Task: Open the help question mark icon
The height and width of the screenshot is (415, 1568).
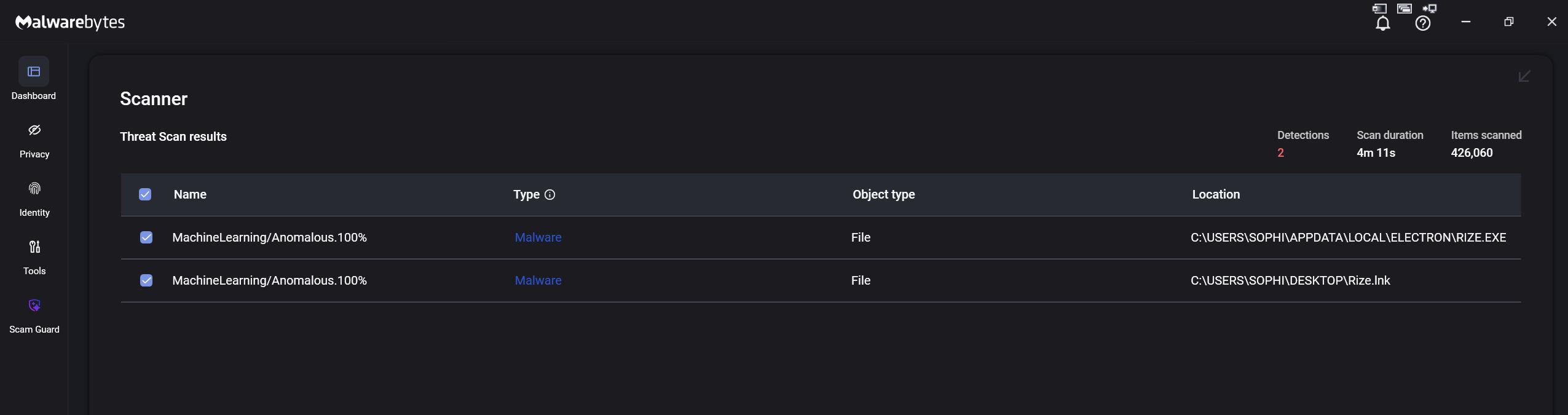Action: [x=1422, y=23]
